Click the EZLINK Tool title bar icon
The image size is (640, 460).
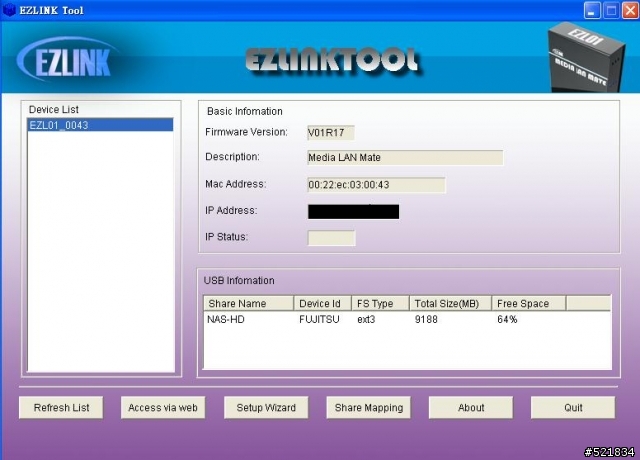click(9, 10)
